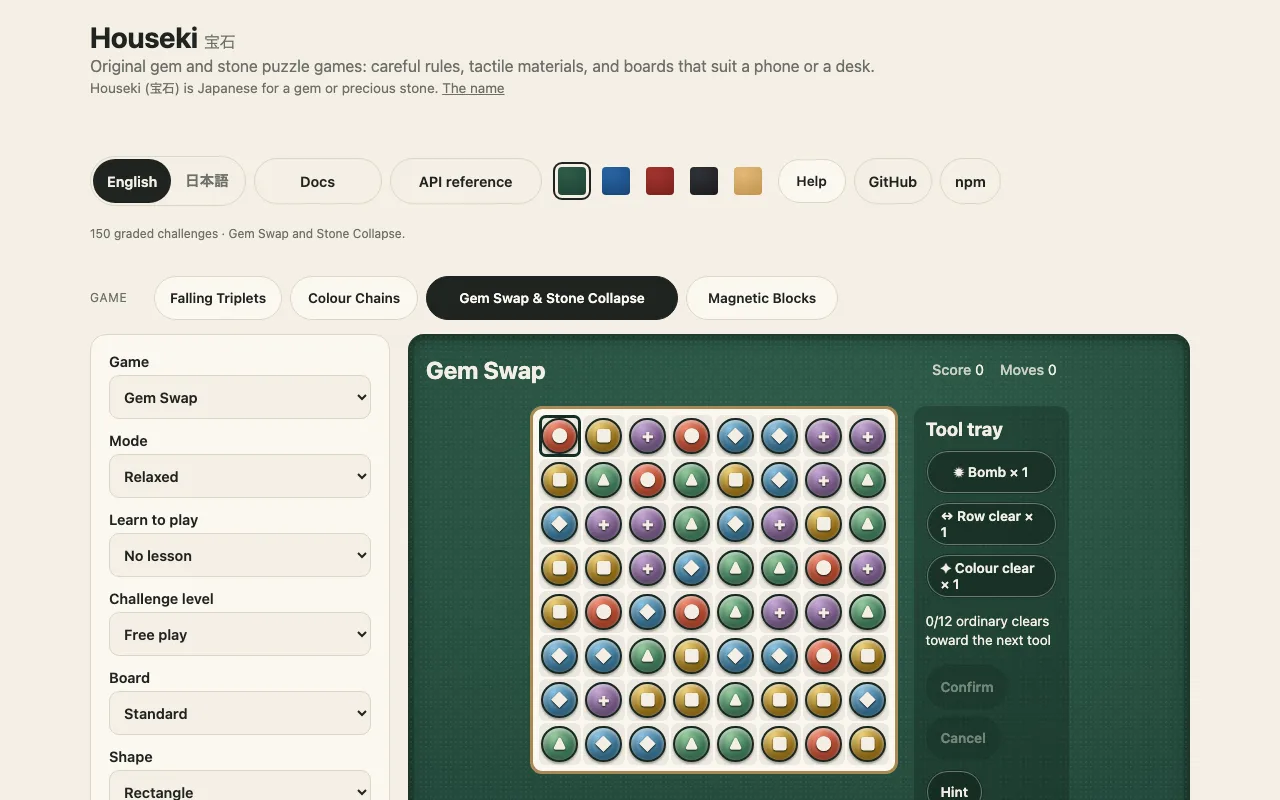Open the Docs page
This screenshot has width=1280, height=800.
click(318, 181)
